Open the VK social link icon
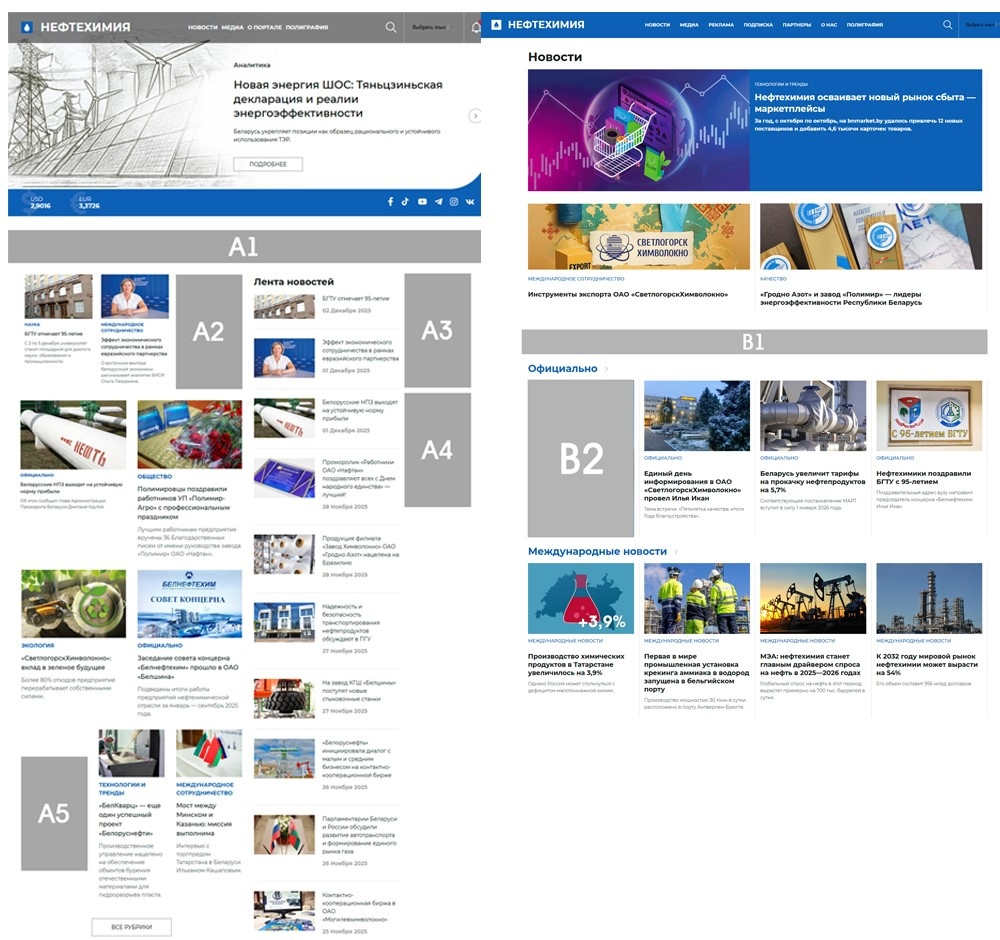 (470, 202)
